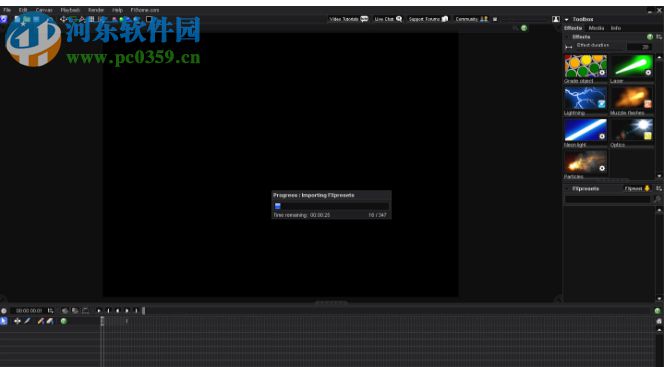Select the eraser tool in timeline
666x367 pixels.
[50, 321]
